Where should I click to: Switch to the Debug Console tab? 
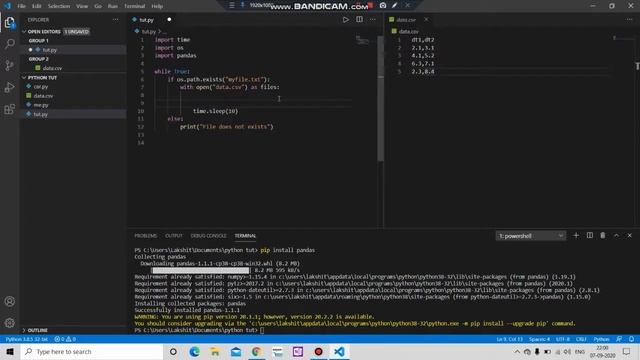pyautogui.click(x=209, y=236)
